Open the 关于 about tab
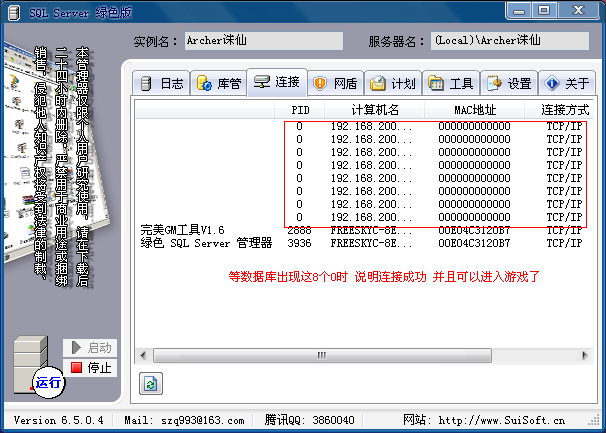Image resolution: width=606 pixels, height=433 pixels. 565,83
